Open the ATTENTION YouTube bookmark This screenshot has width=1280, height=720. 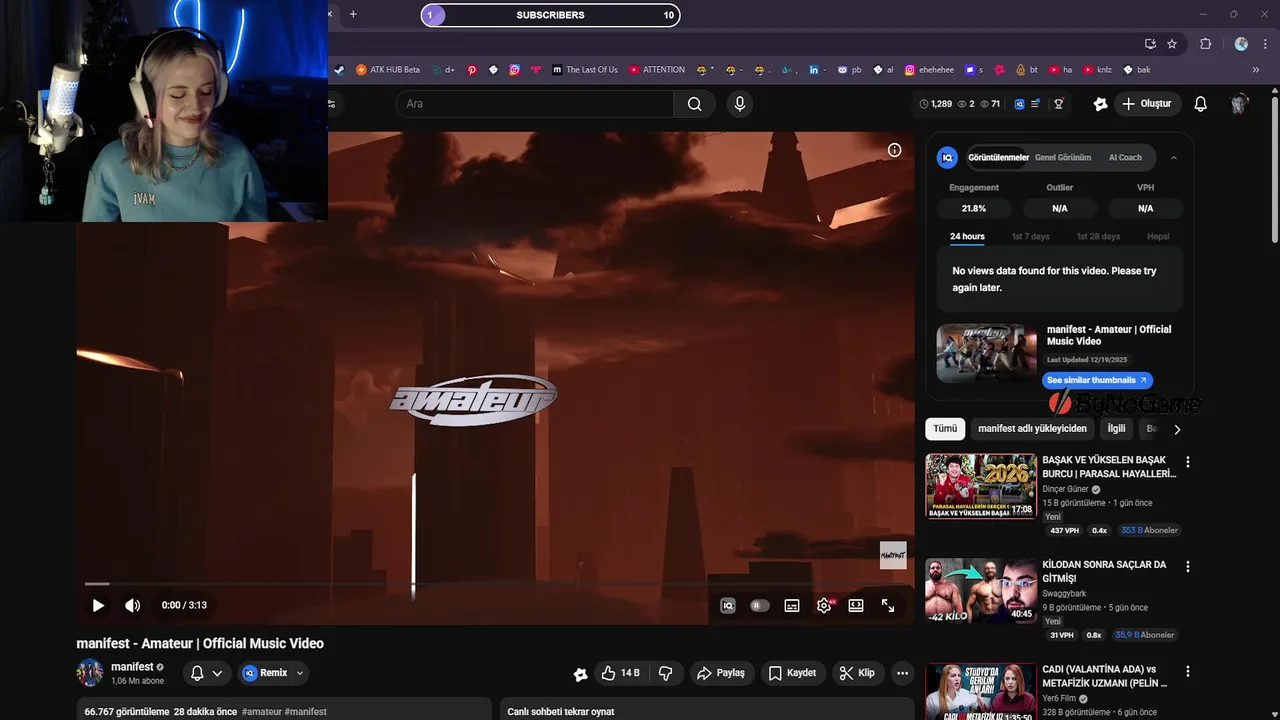657,70
